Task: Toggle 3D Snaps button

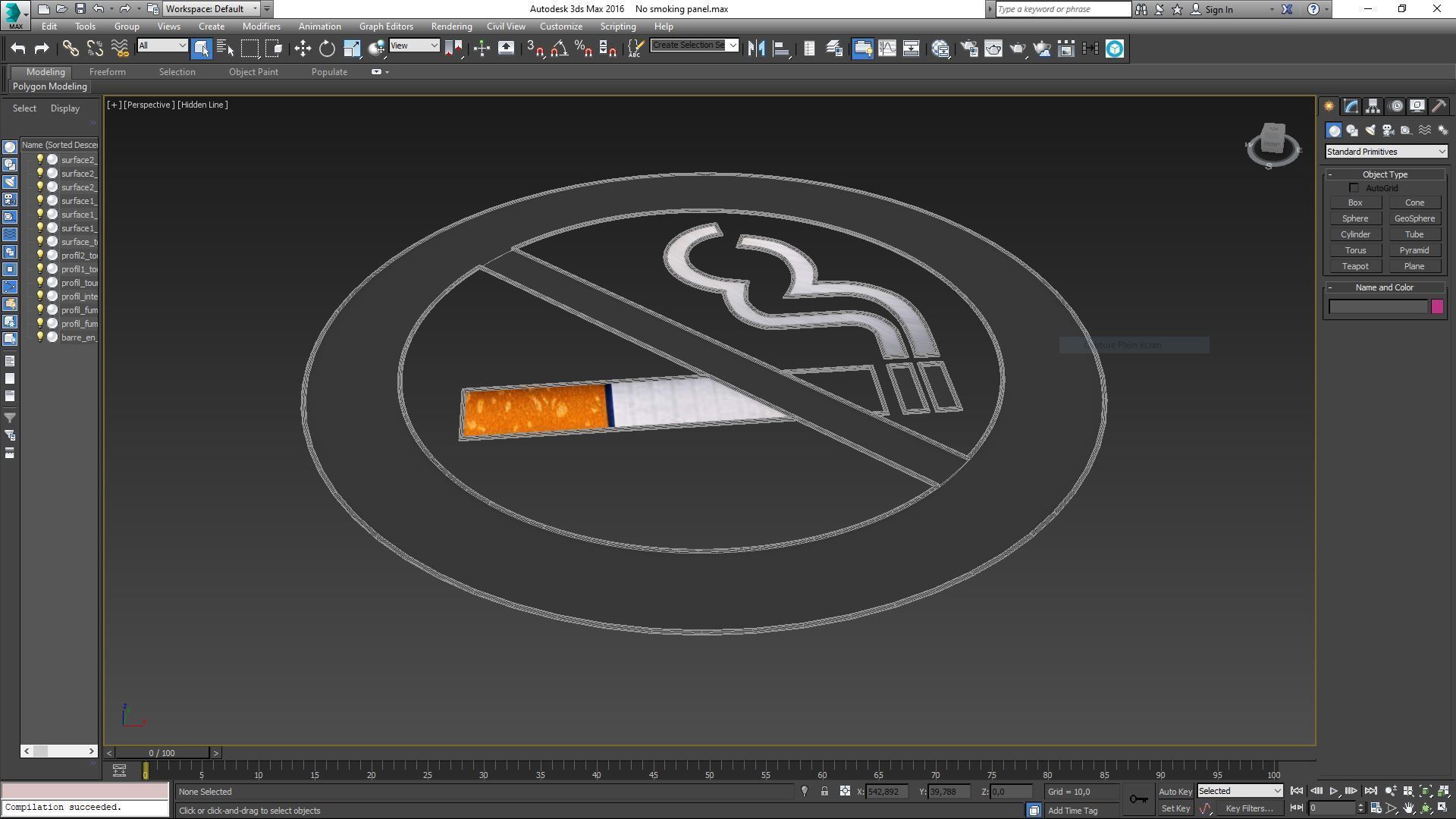Action: coord(535,49)
